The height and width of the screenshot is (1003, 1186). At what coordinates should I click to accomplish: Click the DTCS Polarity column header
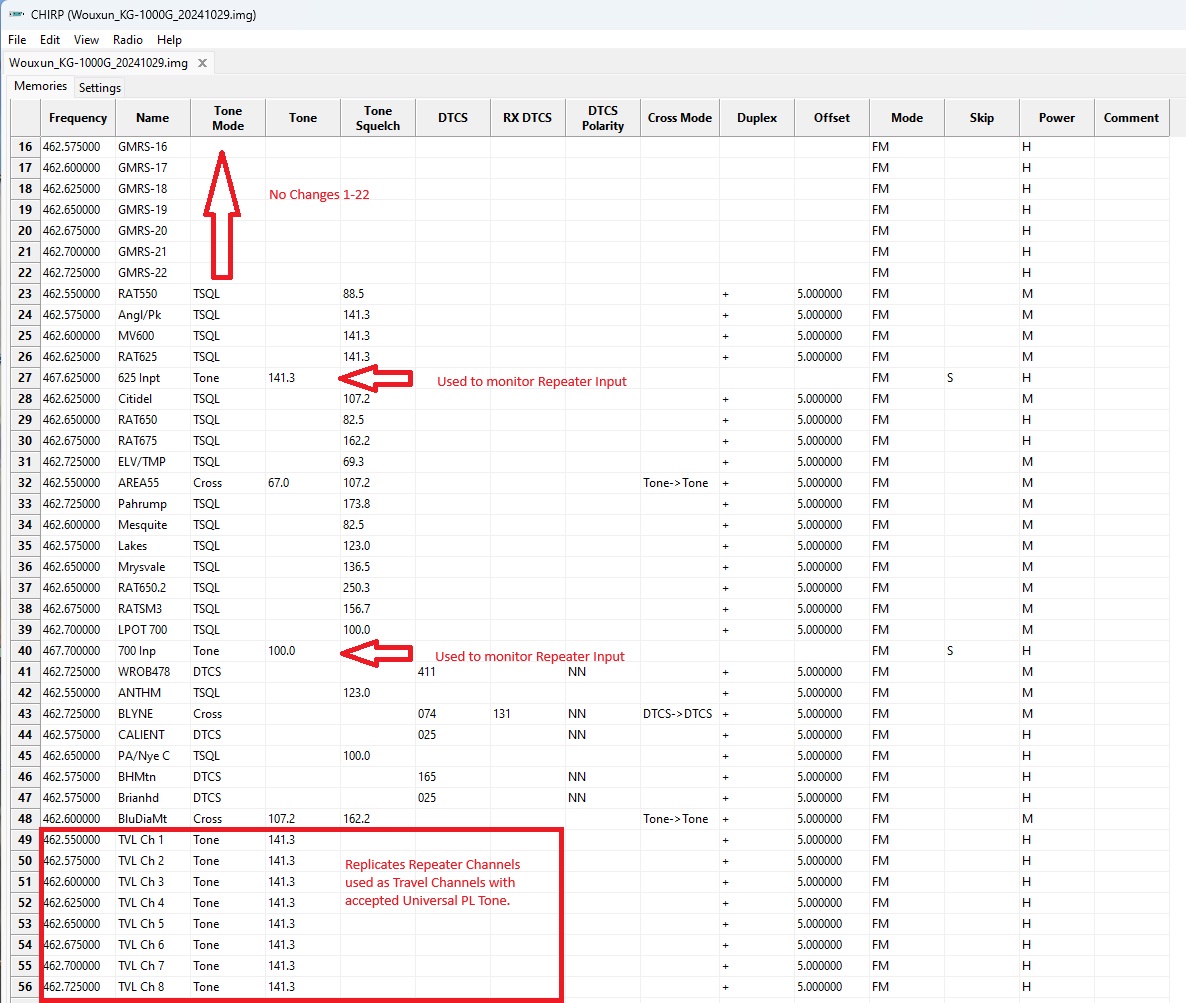[x=603, y=118]
